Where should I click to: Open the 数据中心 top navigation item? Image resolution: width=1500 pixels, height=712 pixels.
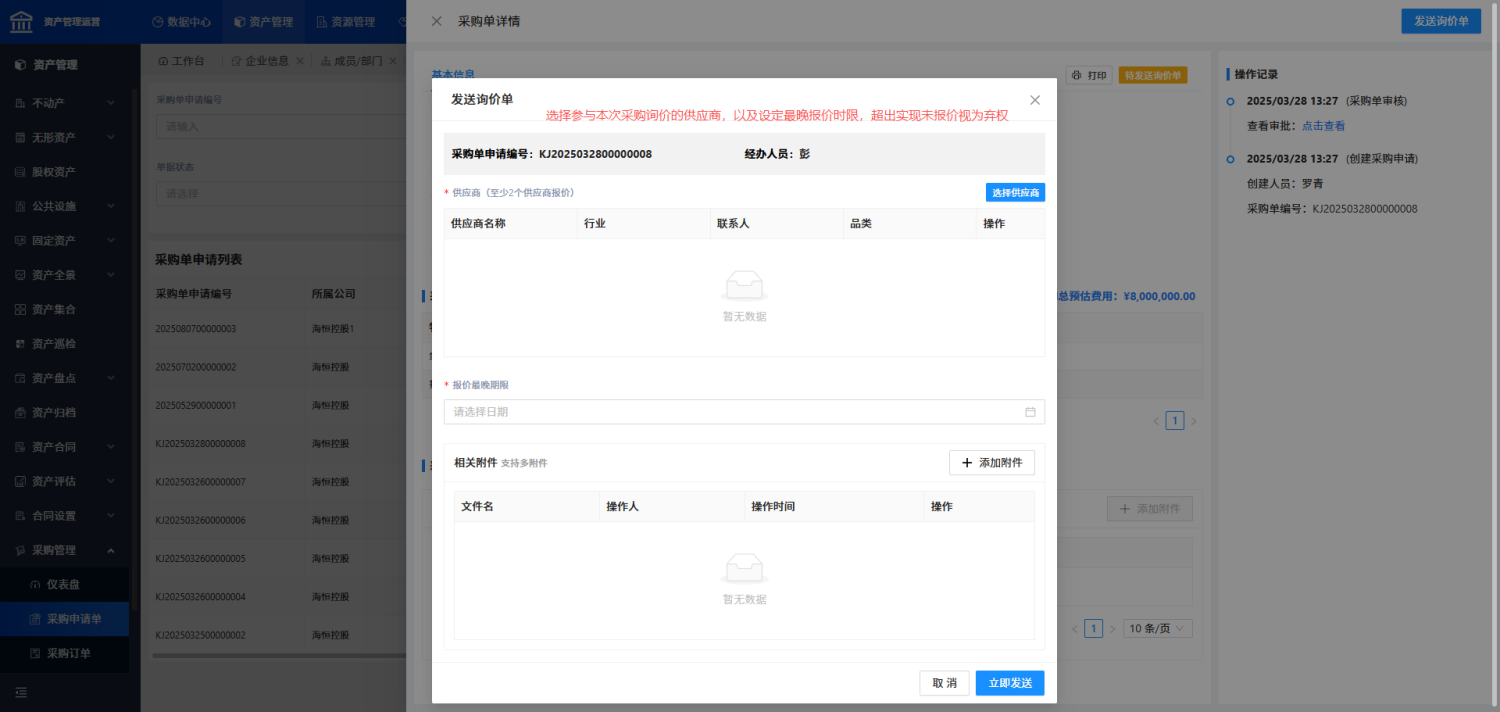click(181, 21)
